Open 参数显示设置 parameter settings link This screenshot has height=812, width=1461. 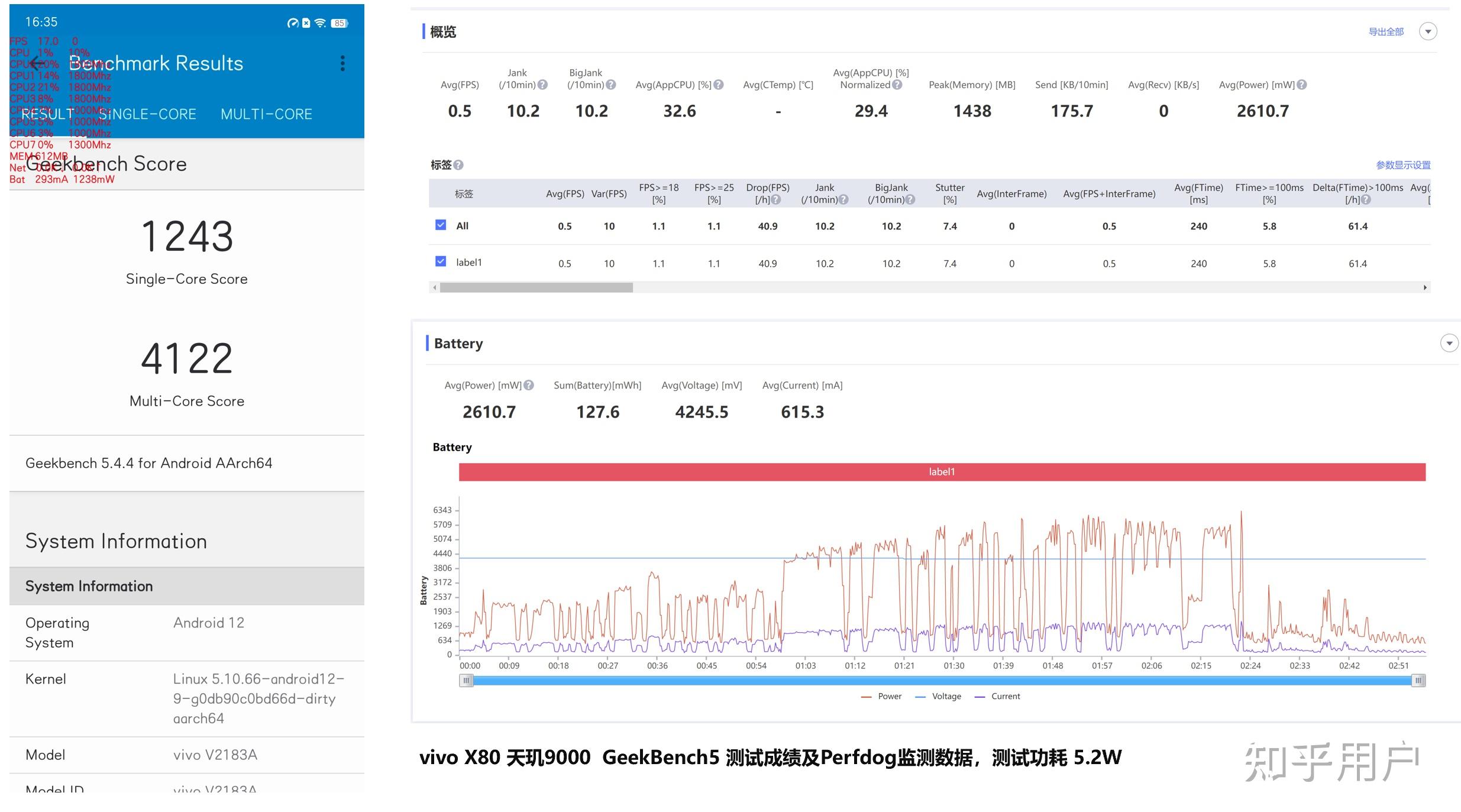click(1403, 165)
